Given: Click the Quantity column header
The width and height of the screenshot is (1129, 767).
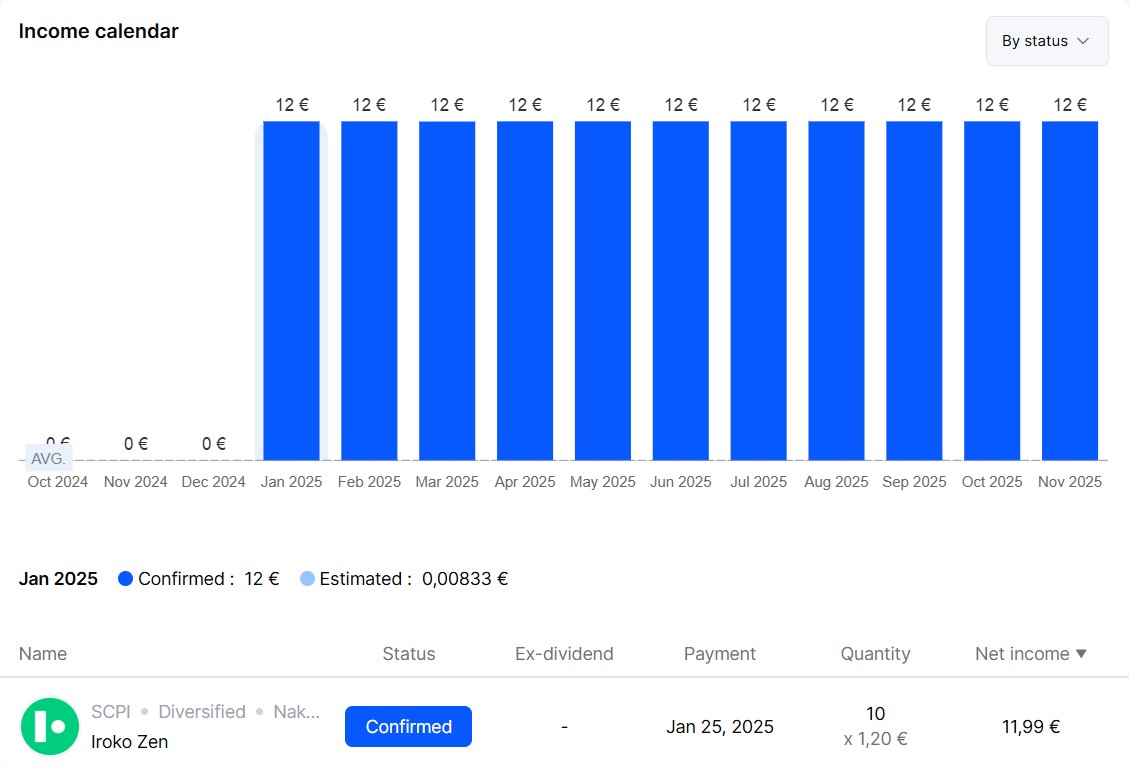Looking at the screenshot, I should point(875,654).
